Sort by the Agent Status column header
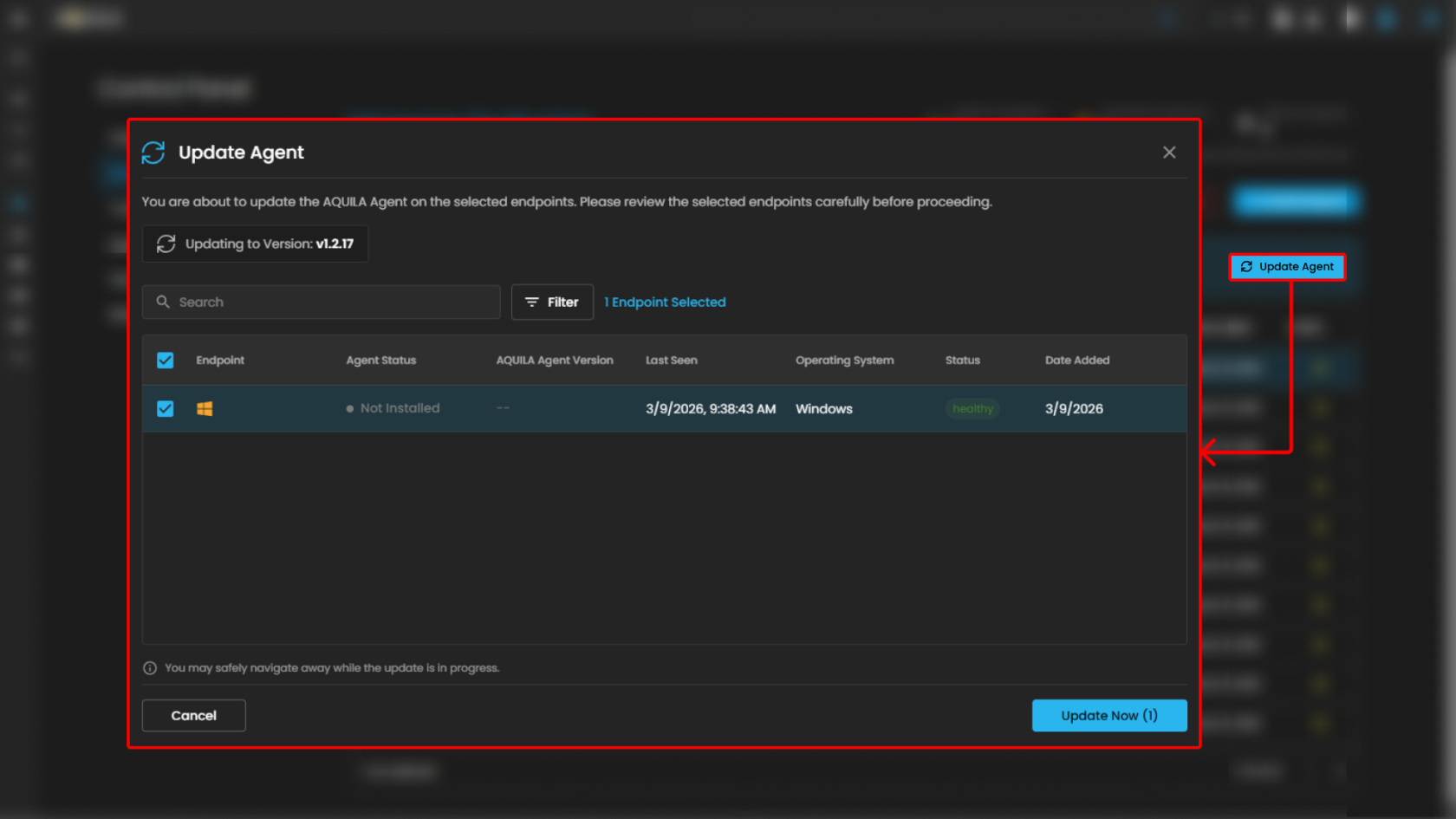Image resolution: width=1456 pixels, height=819 pixels. pyautogui.click(x=381, y=361)
